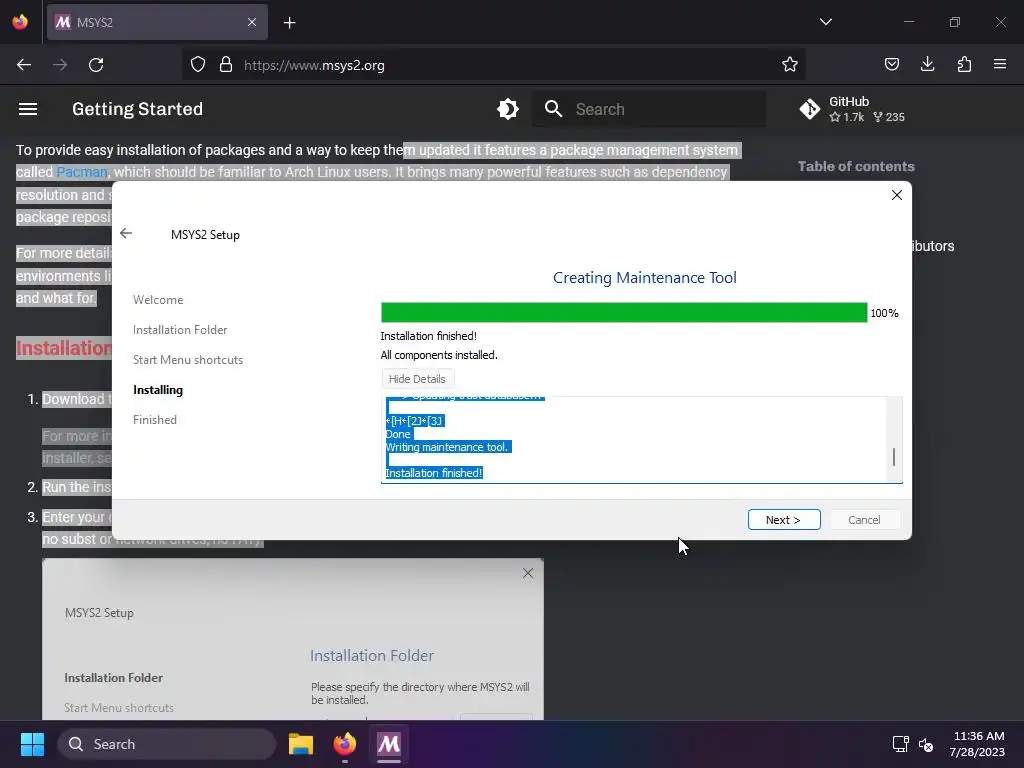Click the green installation progress bar
The height and width of the screenshot is (768, 1024).
[x=624, y=312]
